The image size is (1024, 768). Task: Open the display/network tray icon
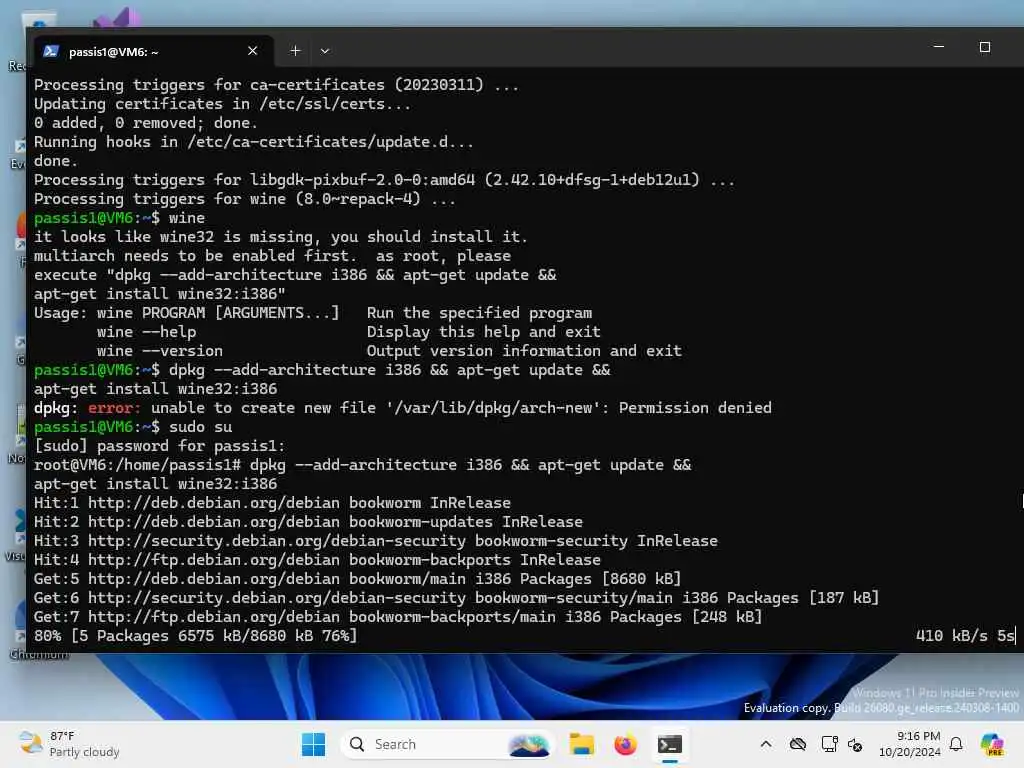(x=829, y=744)
